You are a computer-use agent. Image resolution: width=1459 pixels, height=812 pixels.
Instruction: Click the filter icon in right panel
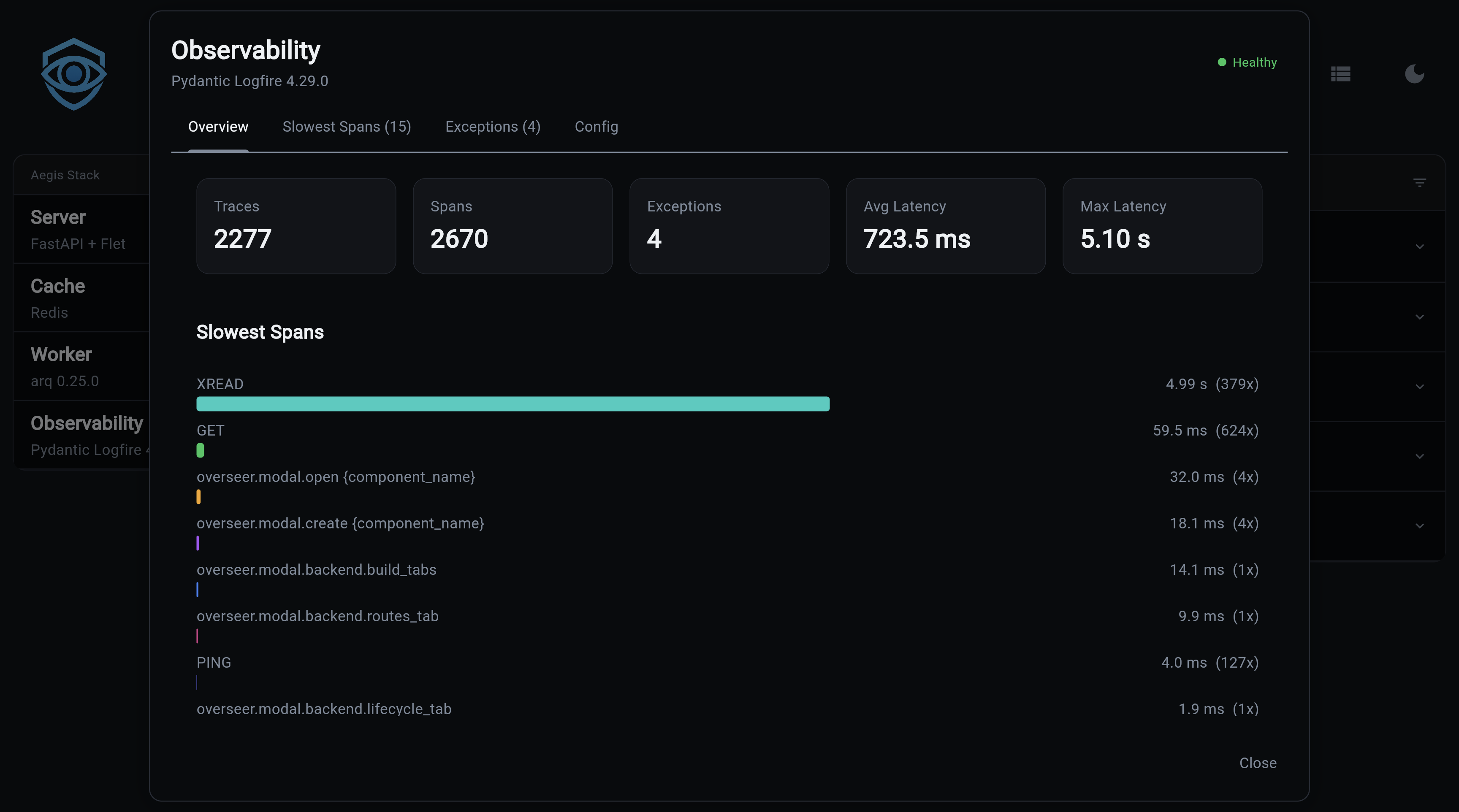pos(1419,182)
